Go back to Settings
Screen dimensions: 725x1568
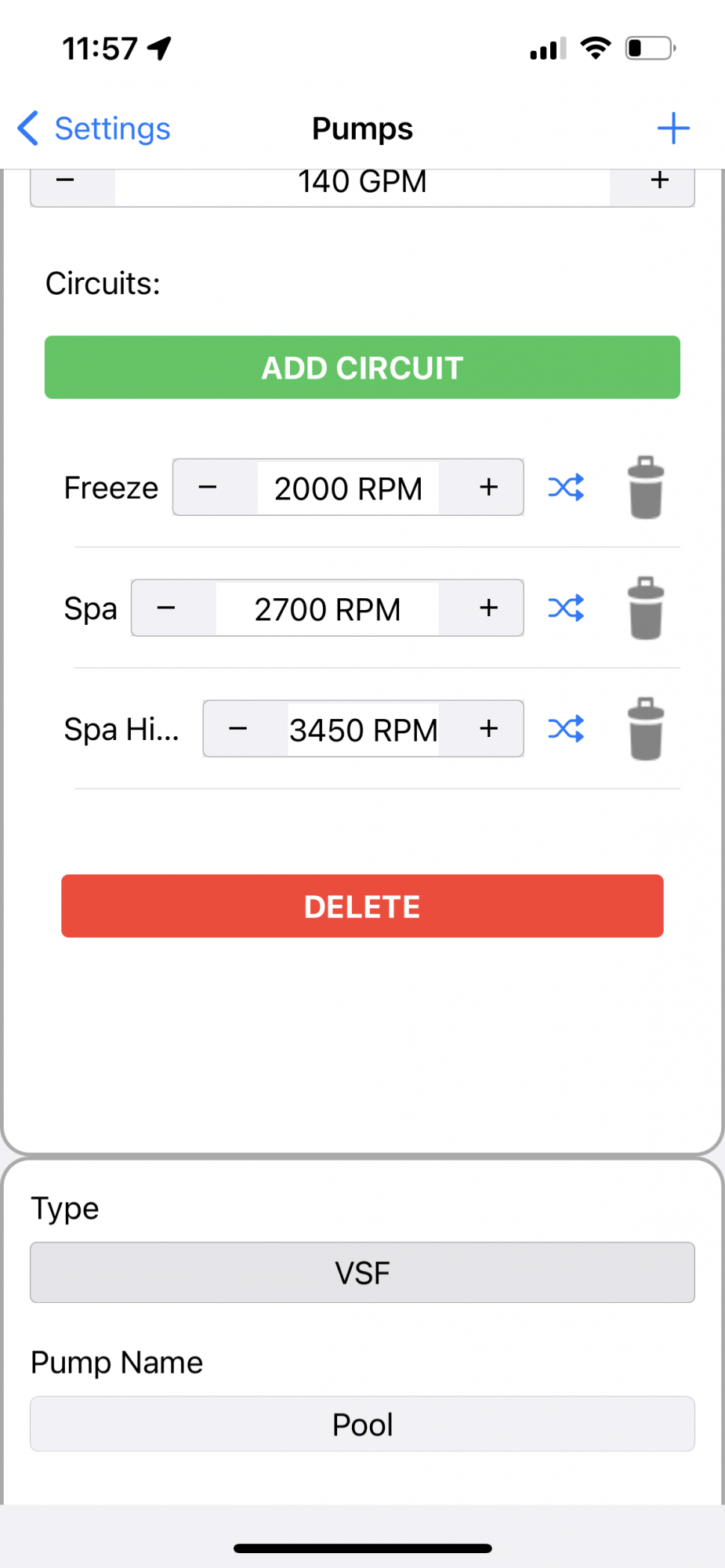94,129
